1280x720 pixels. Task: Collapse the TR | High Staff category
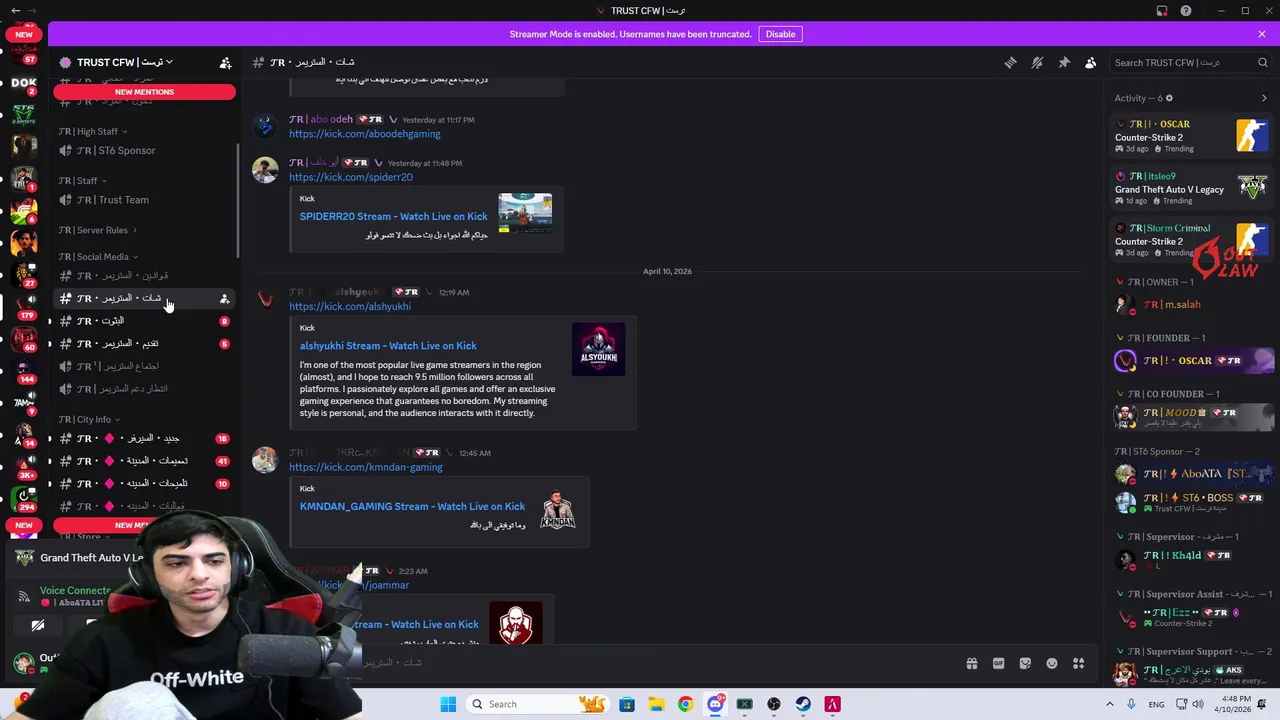pyautogui.click(x=92, y=131)
